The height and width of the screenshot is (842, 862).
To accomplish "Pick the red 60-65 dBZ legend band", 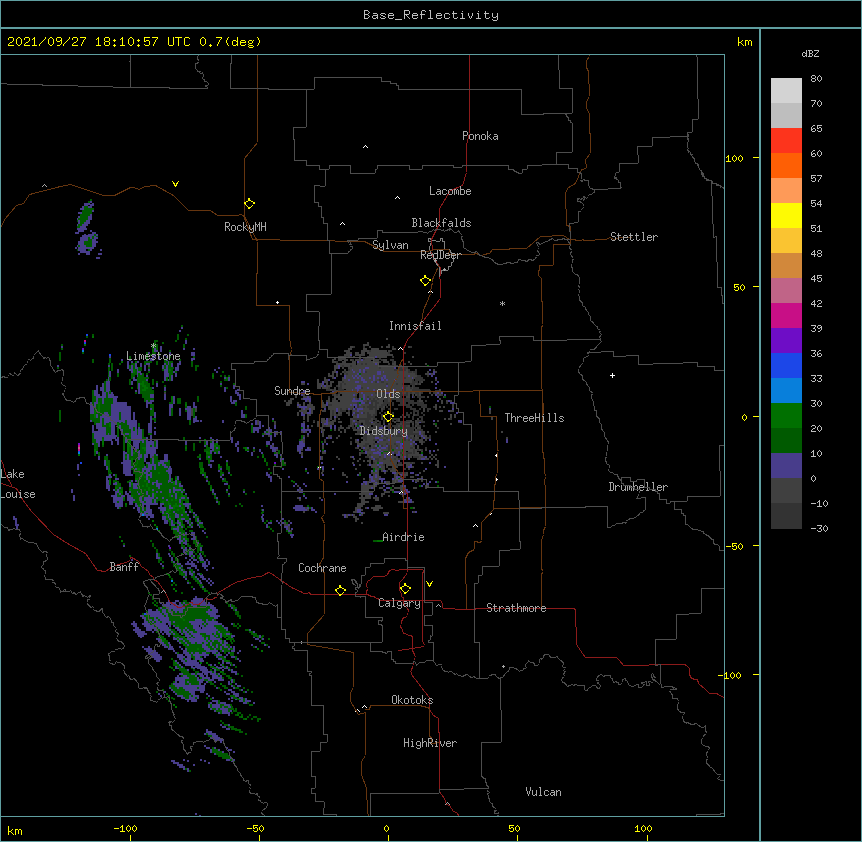I will coord(786,141).
